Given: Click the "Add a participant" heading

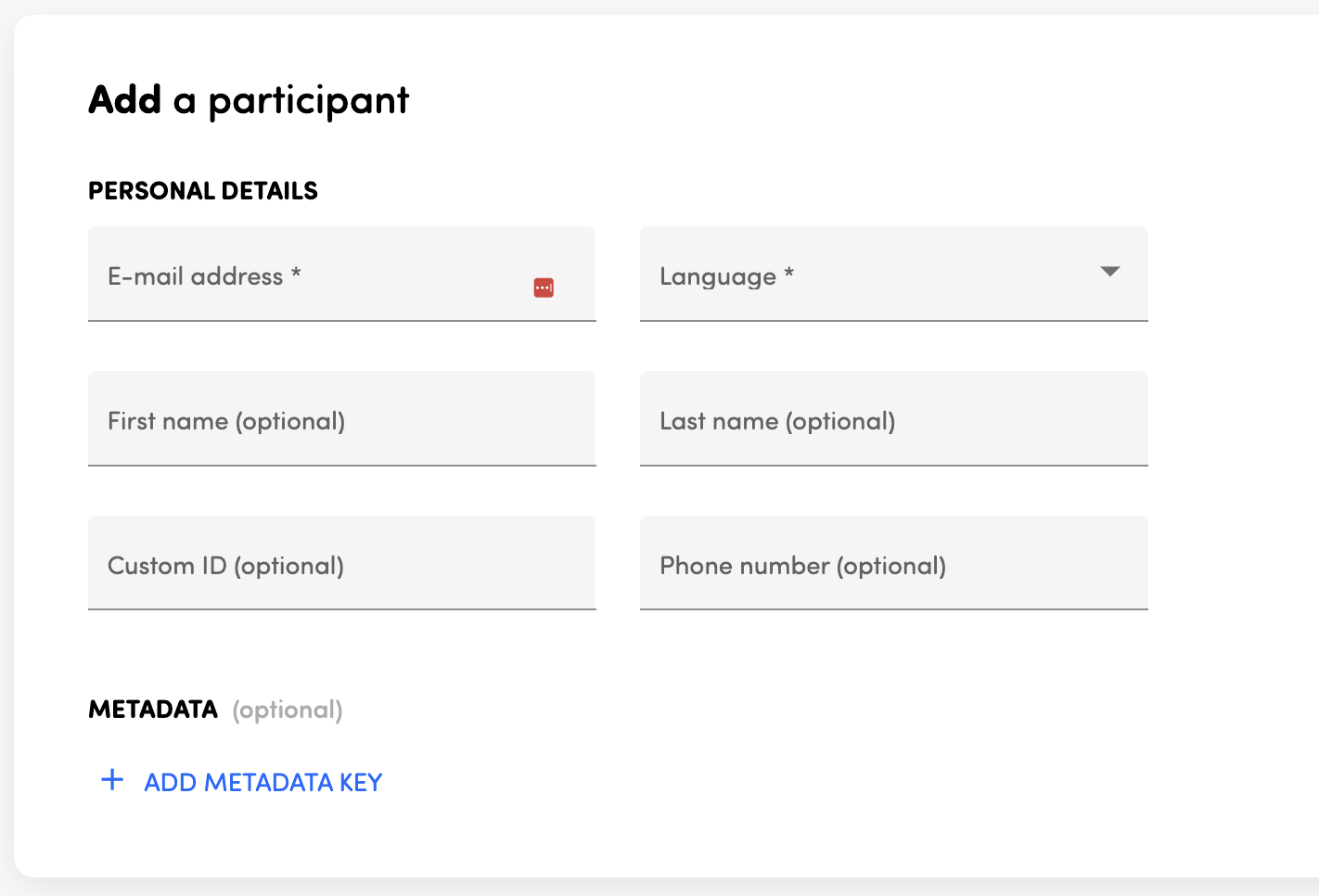Looking at the screenshot, I should pos(249,100).
